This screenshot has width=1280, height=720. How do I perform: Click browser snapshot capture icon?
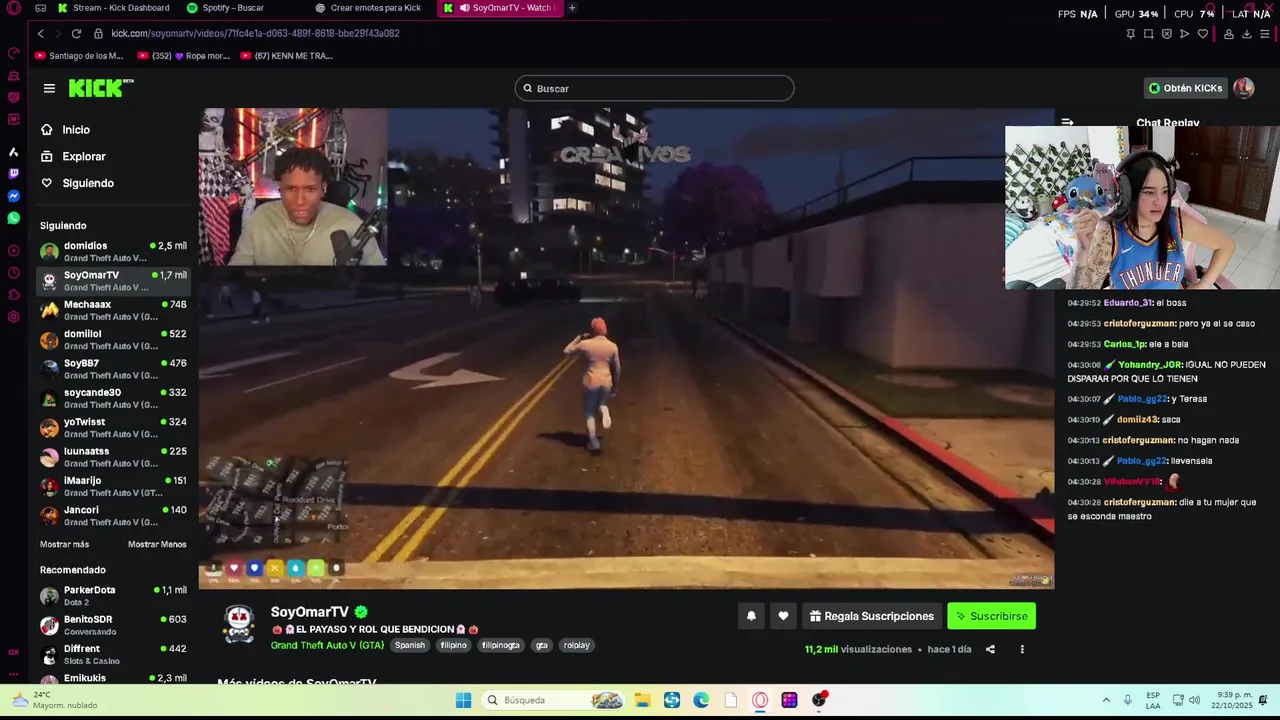coord(1148,33)
